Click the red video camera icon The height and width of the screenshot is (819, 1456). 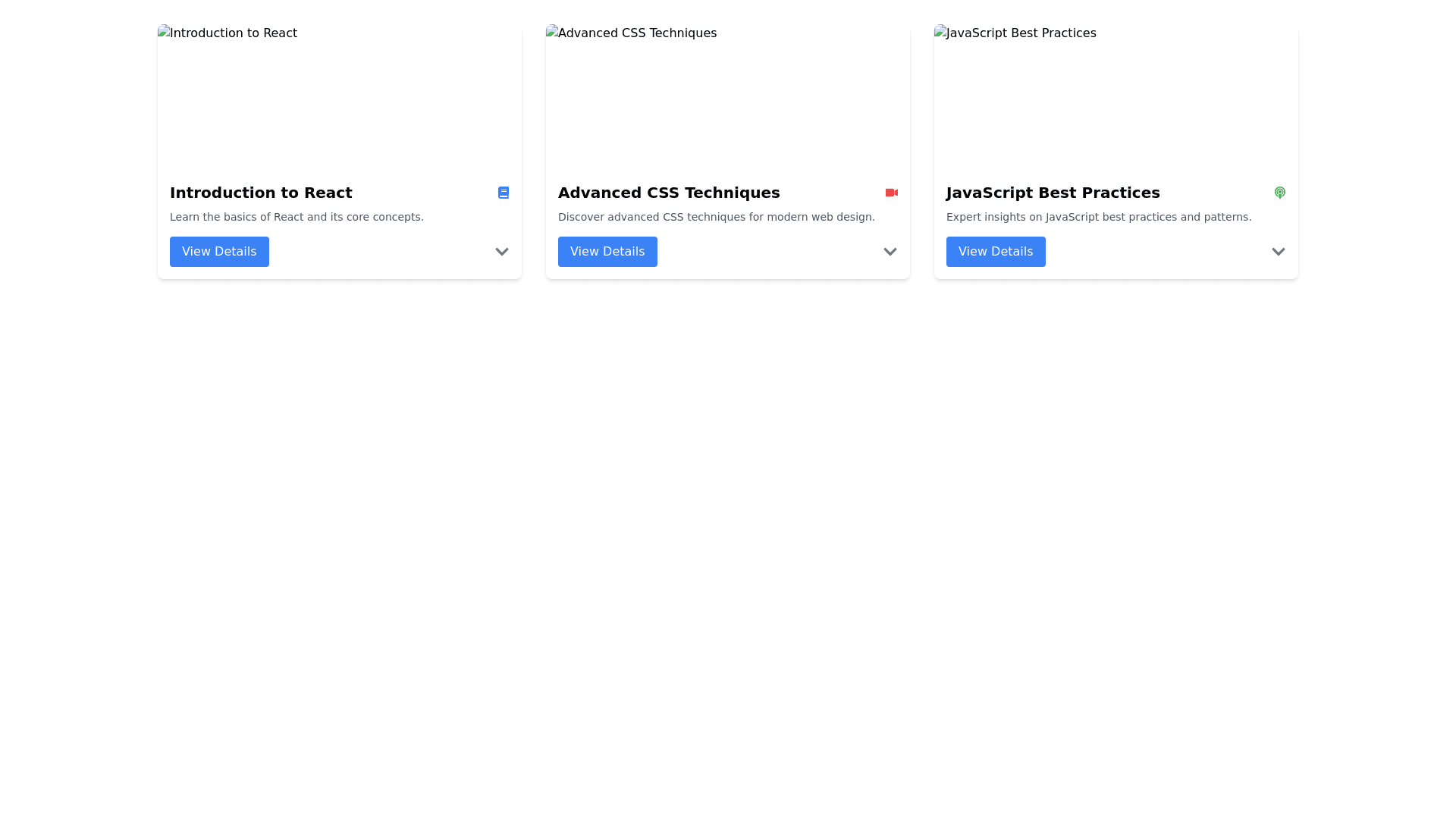click(891, 193)
